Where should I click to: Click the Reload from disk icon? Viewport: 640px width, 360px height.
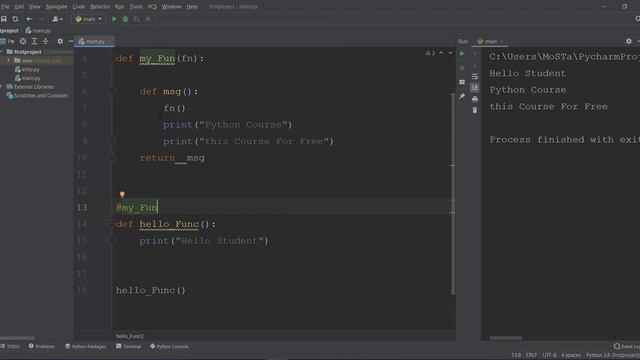(15, 19)
